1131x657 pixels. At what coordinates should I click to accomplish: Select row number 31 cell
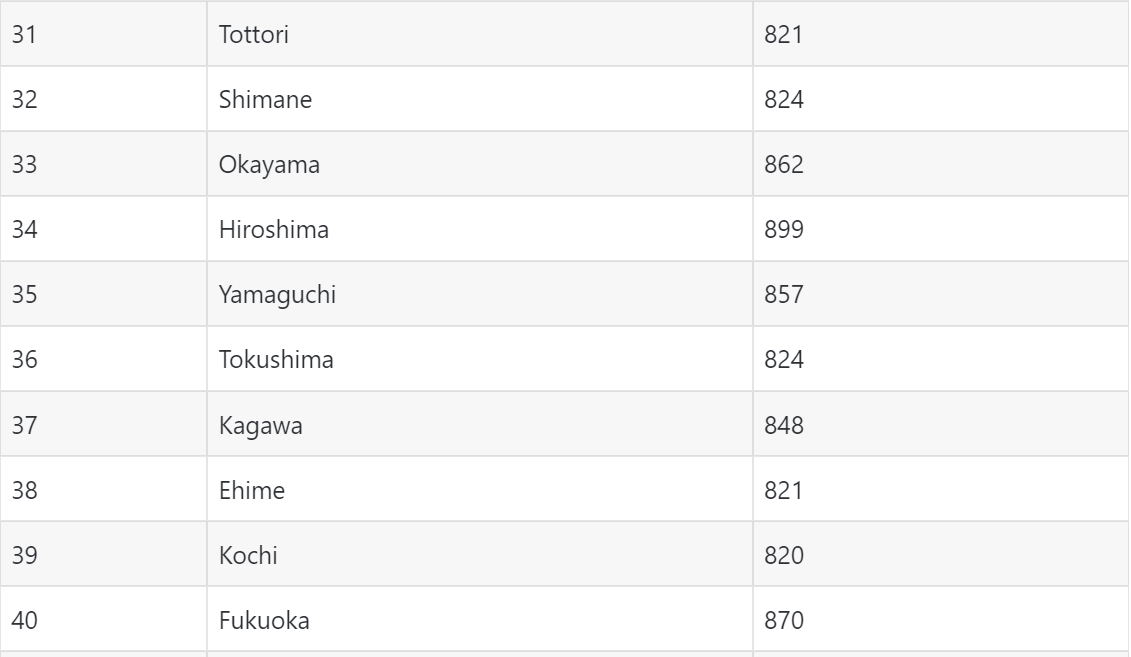(103, 34)
